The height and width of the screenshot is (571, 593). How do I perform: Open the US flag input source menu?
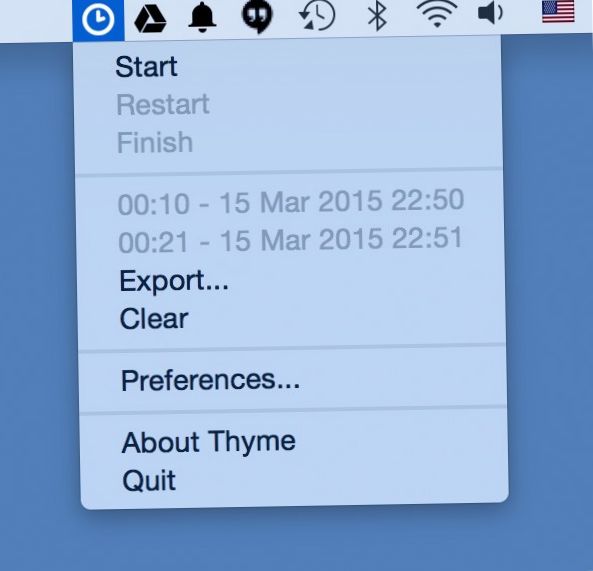click(558, 11)
